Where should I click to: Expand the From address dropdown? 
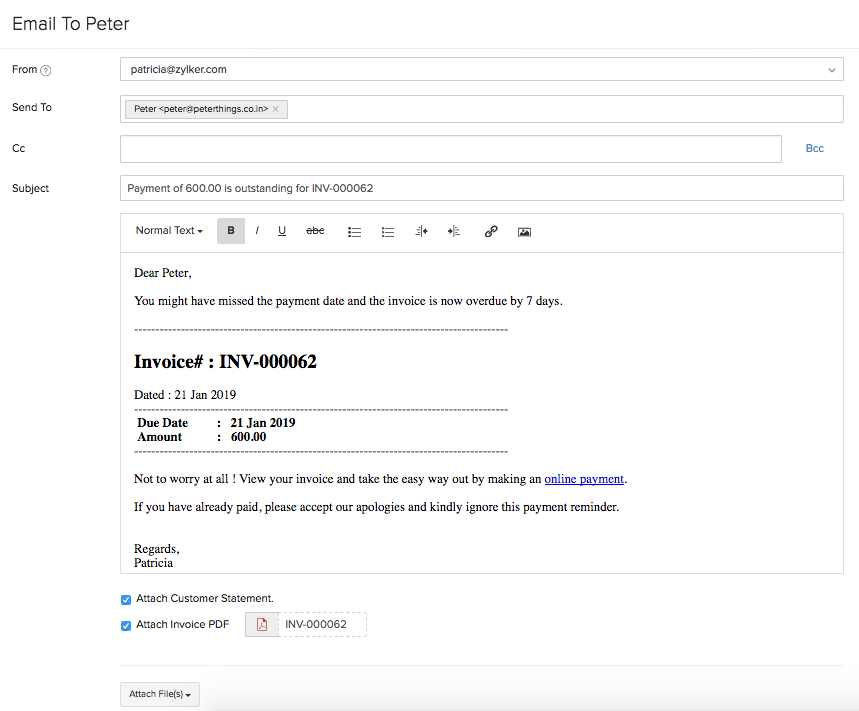(x=831, y=69)
